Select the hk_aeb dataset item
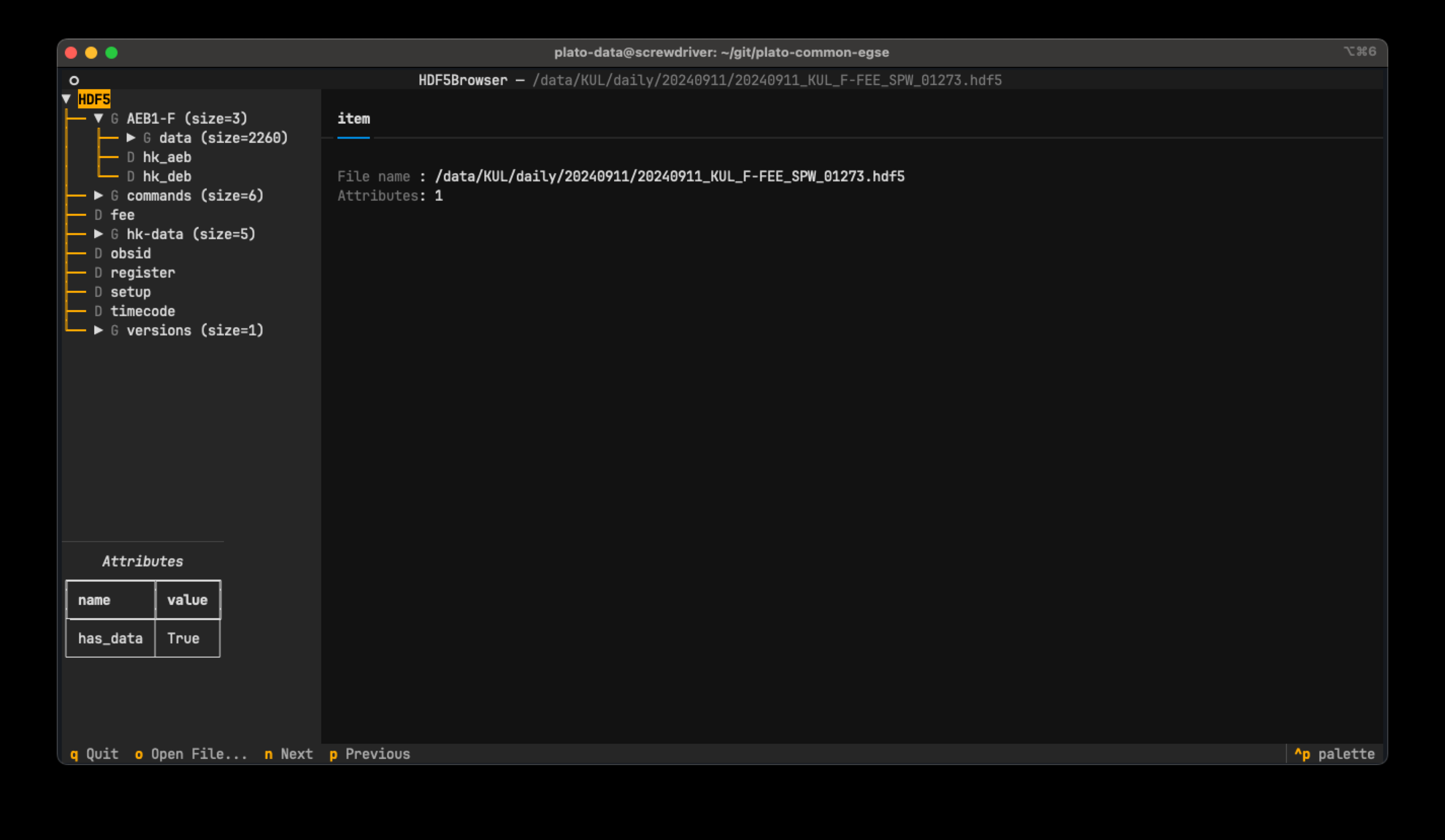This screenshot has height=840, width=1445. (x=165, y=157)
